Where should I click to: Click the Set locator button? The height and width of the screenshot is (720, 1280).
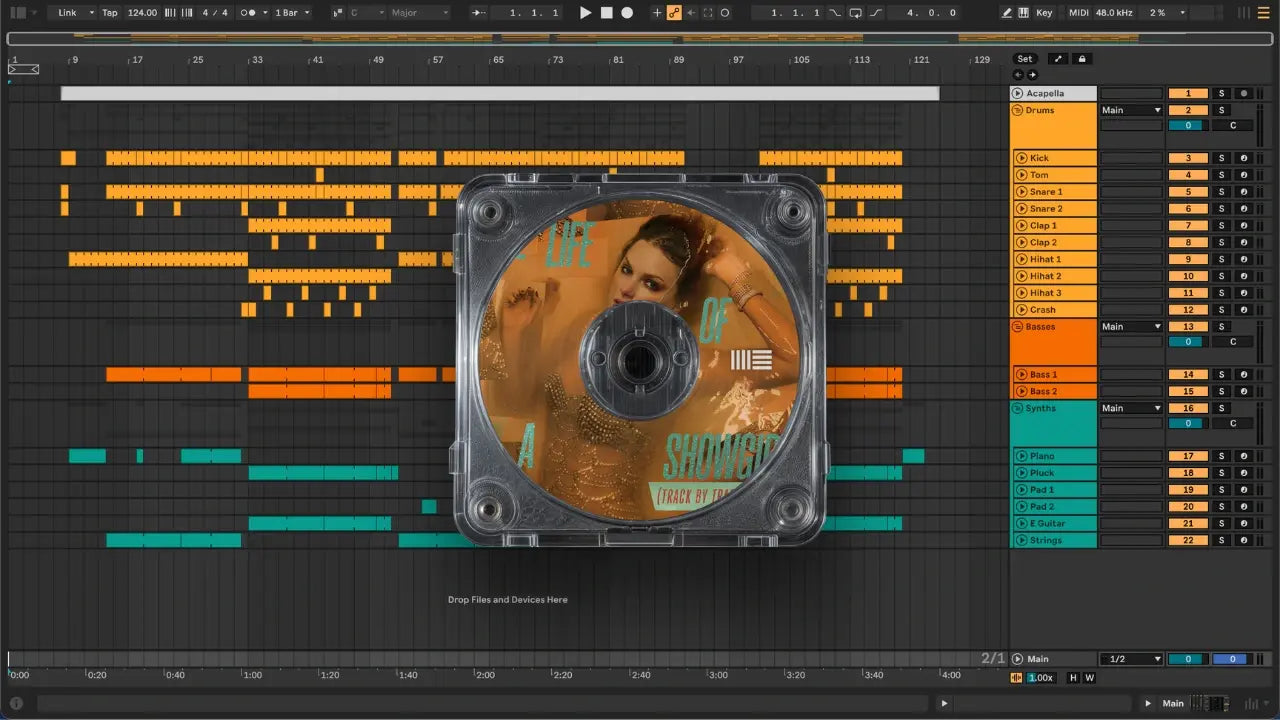click(1025, 59)
